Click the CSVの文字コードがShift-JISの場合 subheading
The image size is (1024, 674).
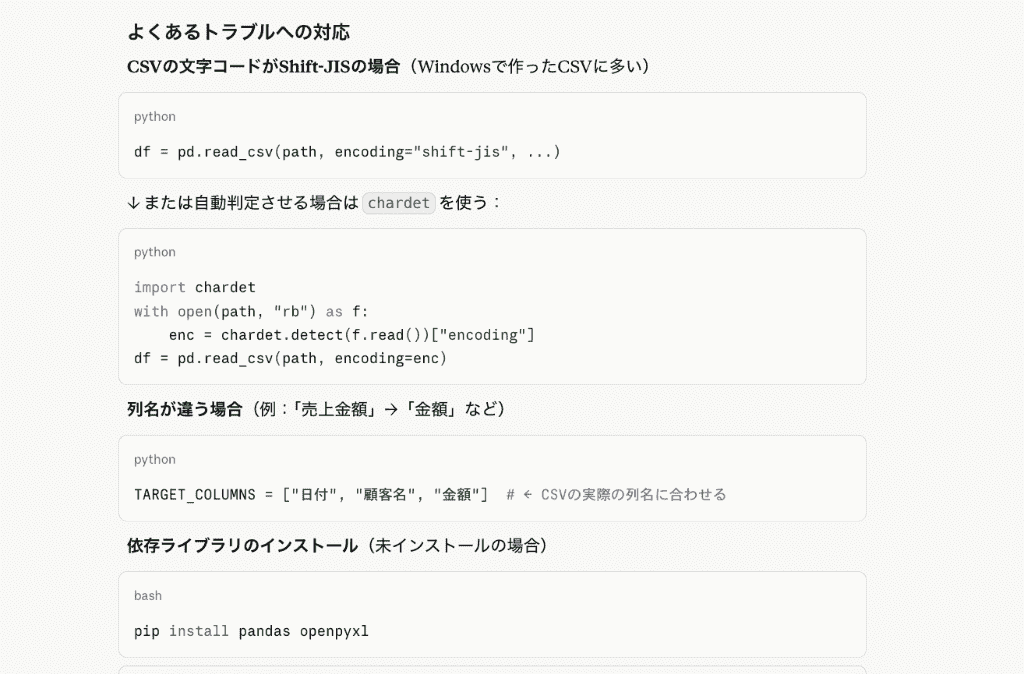point(263,67)
